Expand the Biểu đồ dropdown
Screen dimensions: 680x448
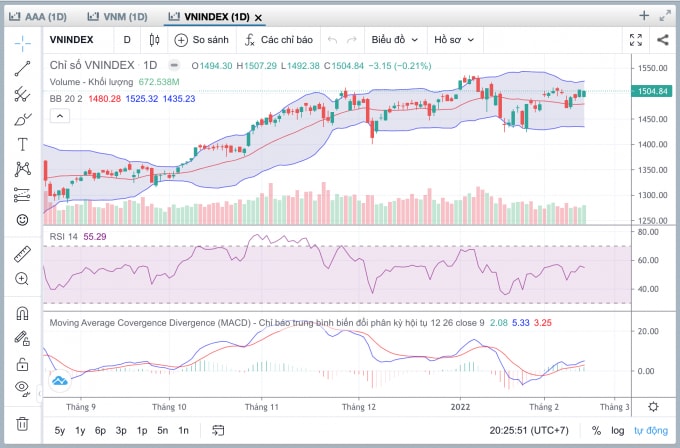(x=395, y=40)
